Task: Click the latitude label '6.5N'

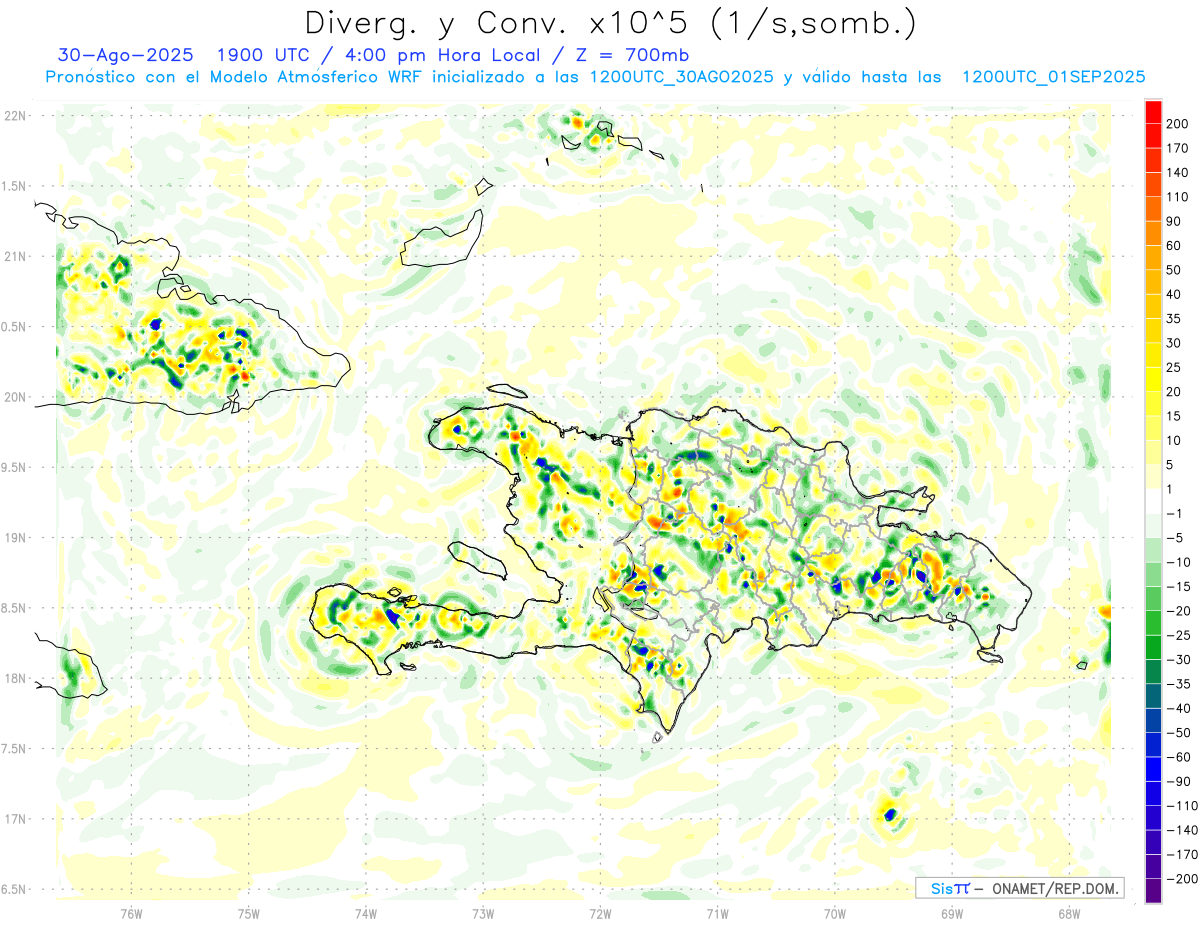Action: (x=13, y=889)
